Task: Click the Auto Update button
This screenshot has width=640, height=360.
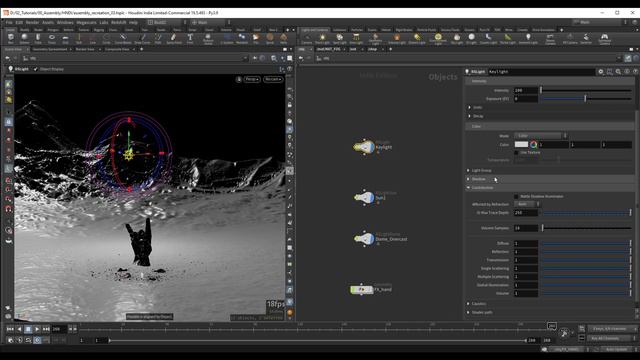Action: tap(617, 349)
